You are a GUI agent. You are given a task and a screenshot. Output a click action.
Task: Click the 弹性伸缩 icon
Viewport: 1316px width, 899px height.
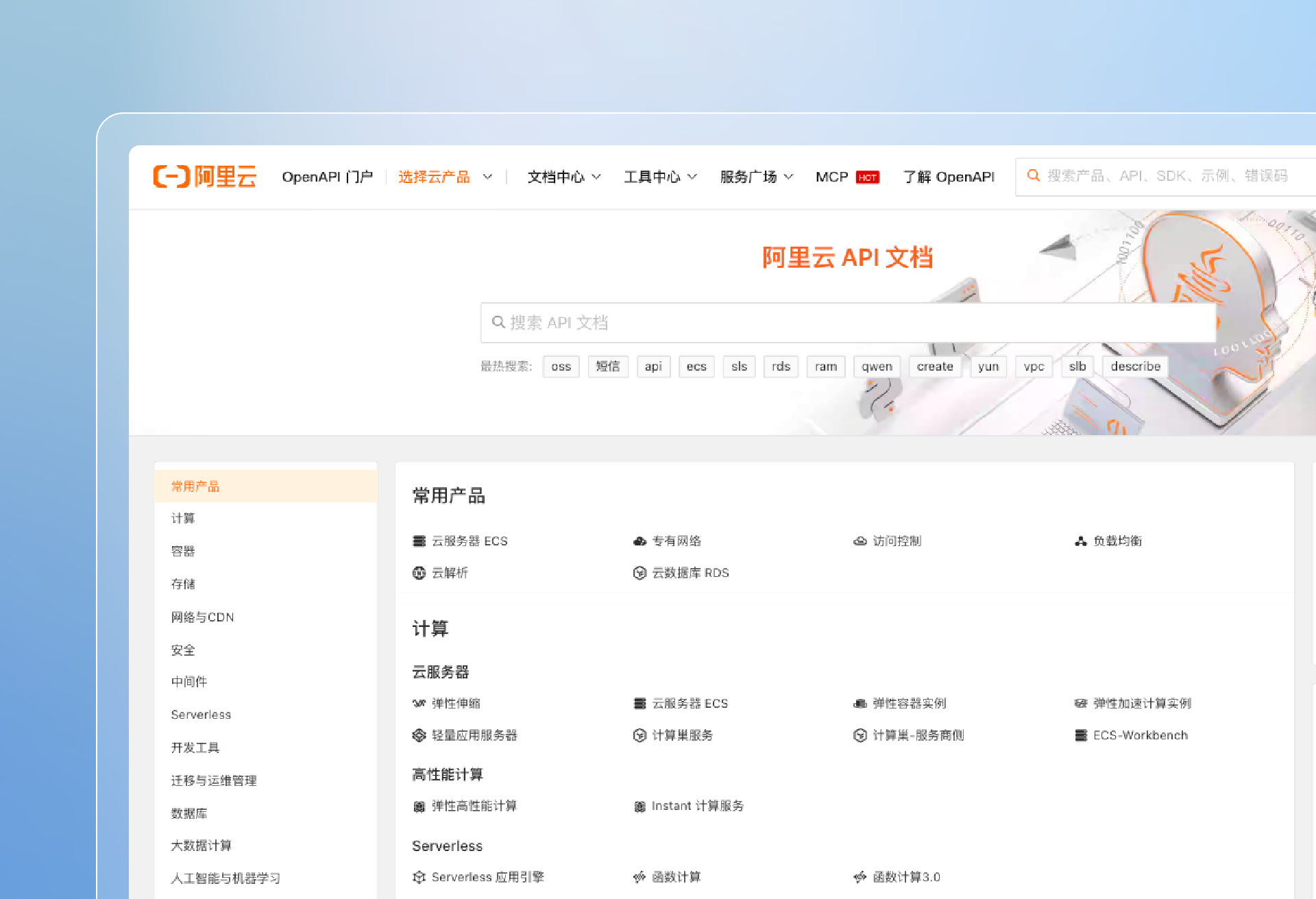[419, 704]
